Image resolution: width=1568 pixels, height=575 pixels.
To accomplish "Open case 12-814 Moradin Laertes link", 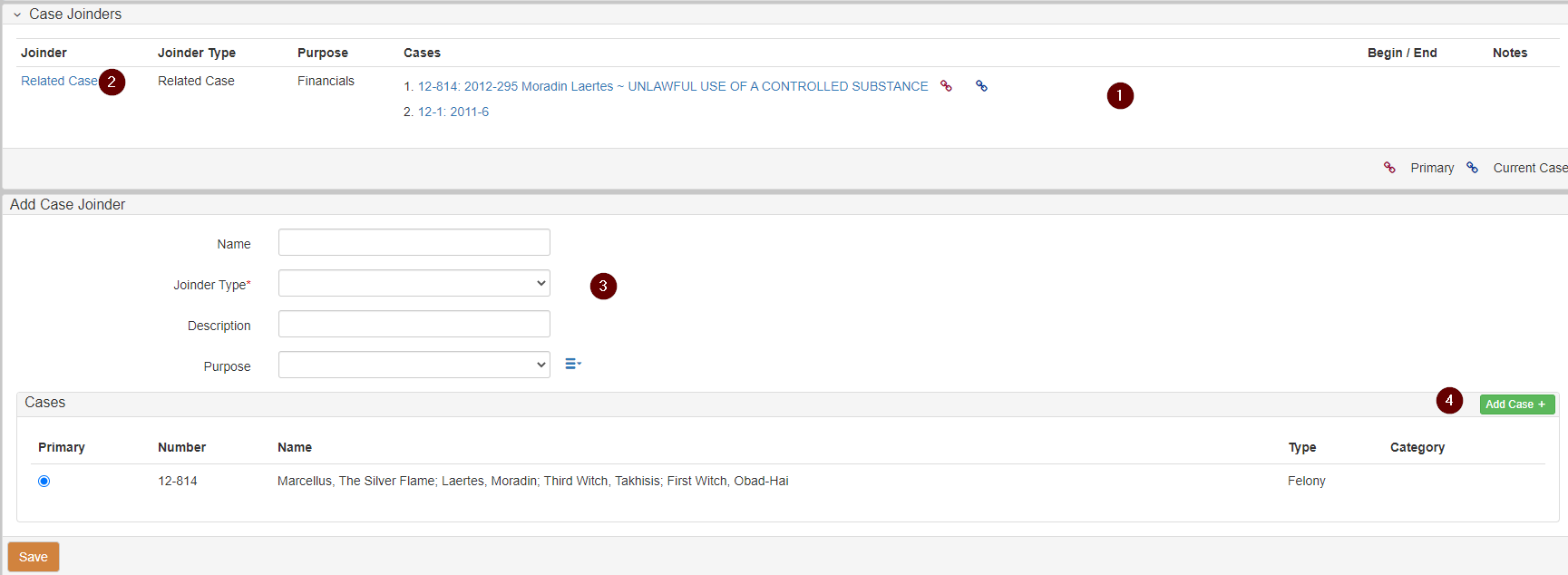I will (672, 86).
